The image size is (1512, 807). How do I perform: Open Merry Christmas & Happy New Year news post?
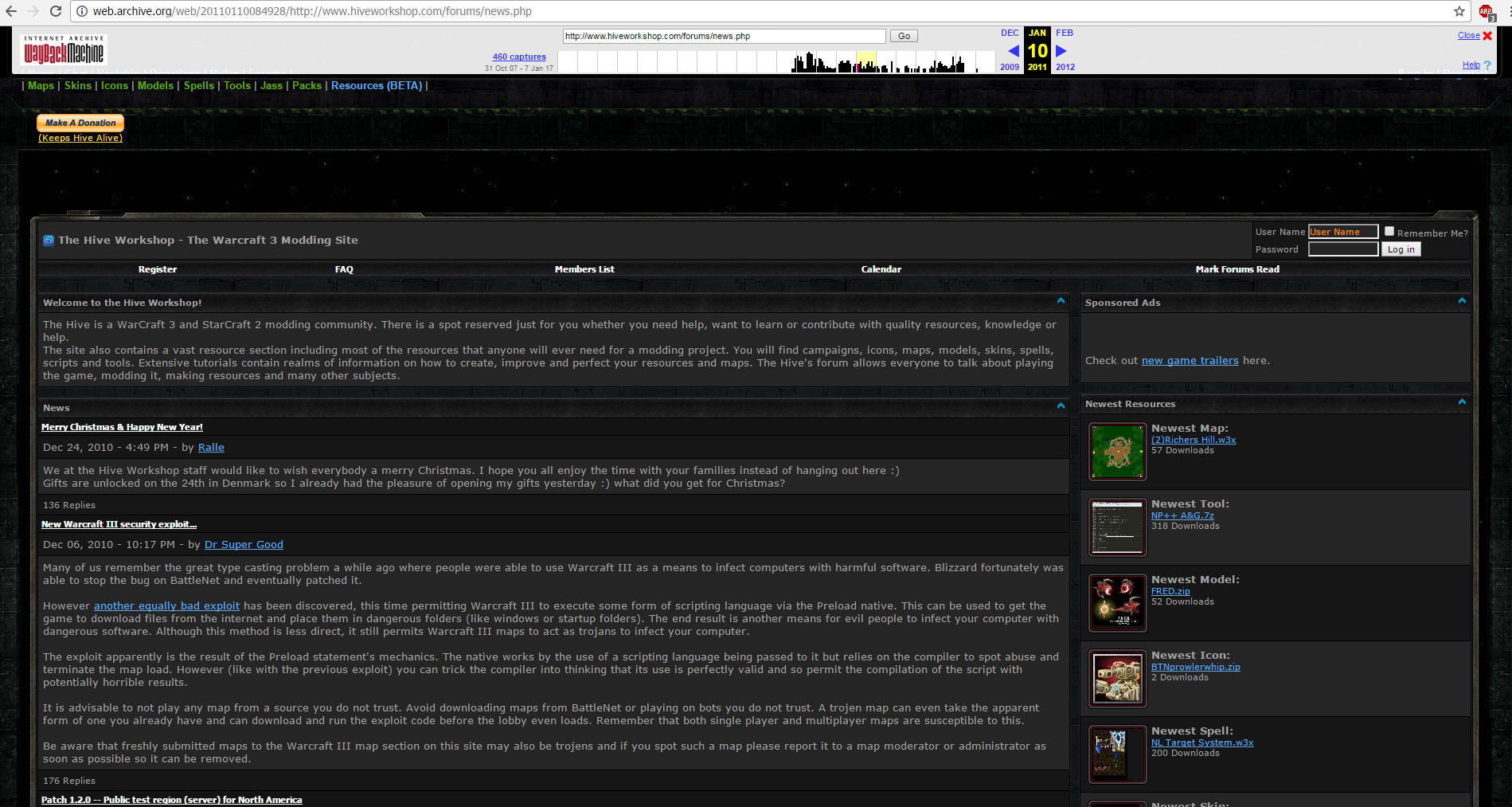[122, 427]
